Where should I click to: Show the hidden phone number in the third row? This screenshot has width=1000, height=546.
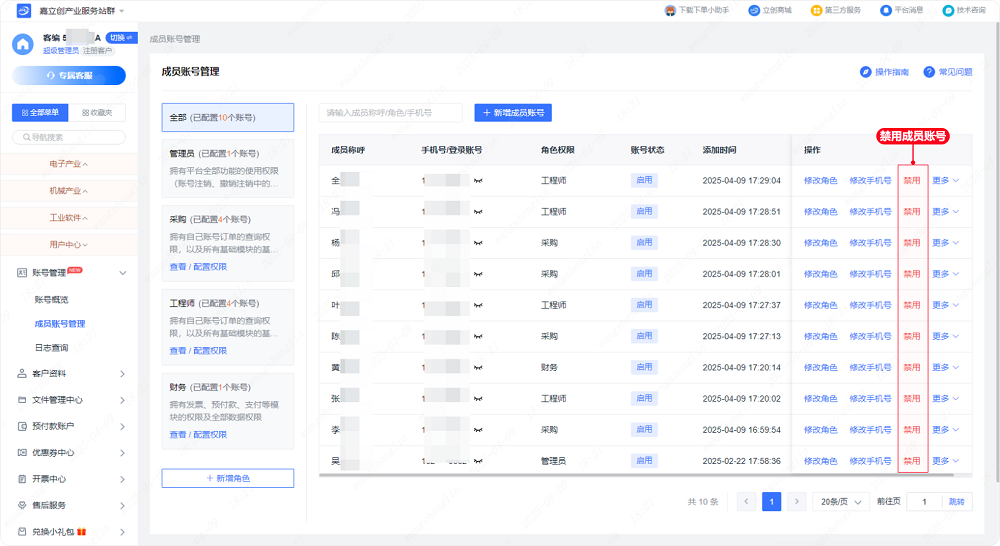tap(478, 243)
